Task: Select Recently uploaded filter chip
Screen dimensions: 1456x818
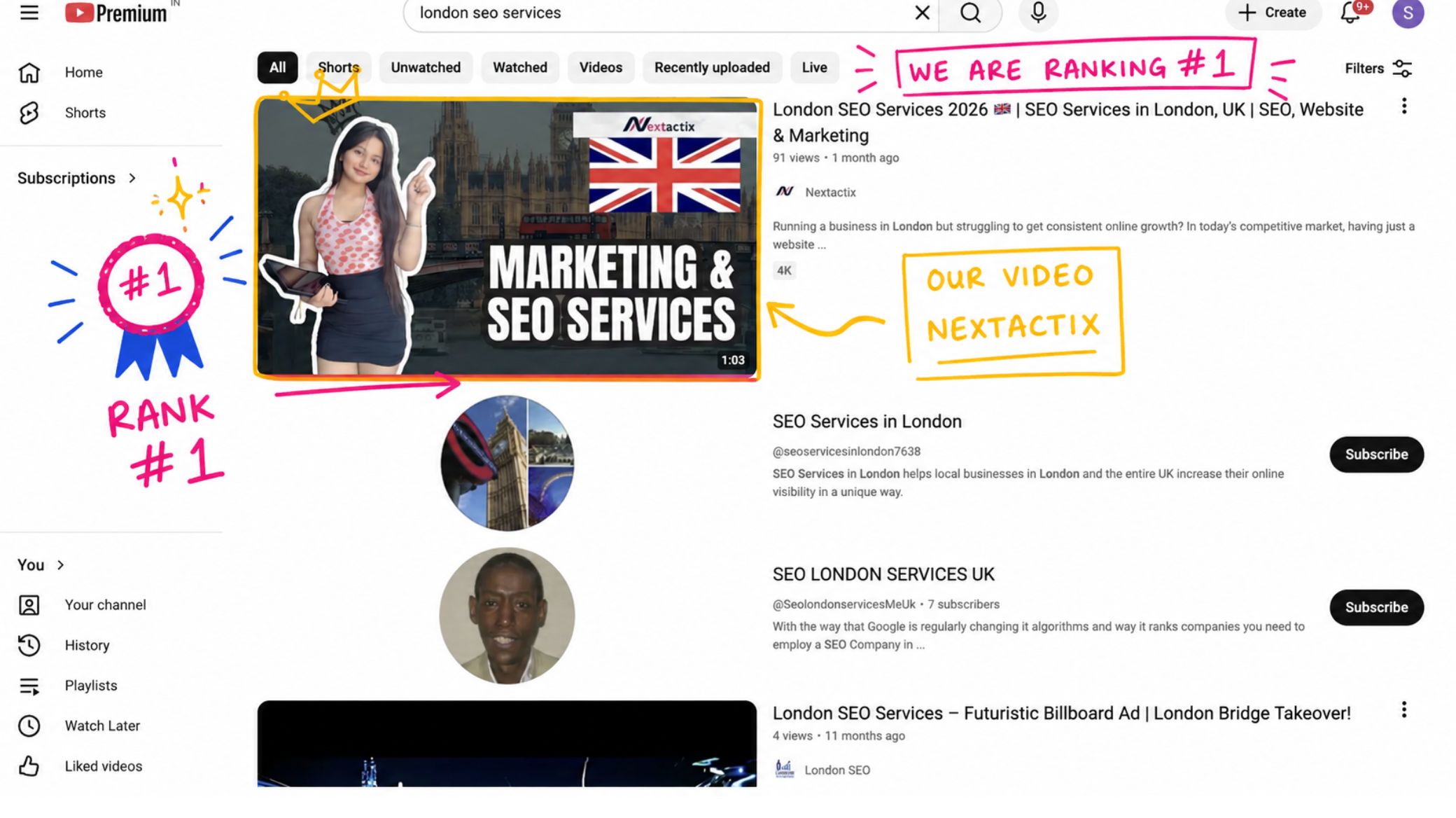Action: [712, 67]
